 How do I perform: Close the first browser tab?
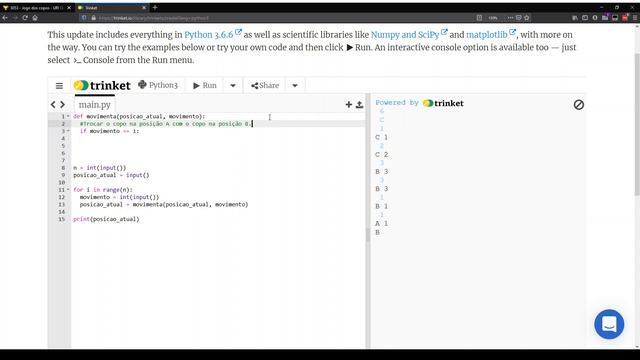click(x=69, y=8)
